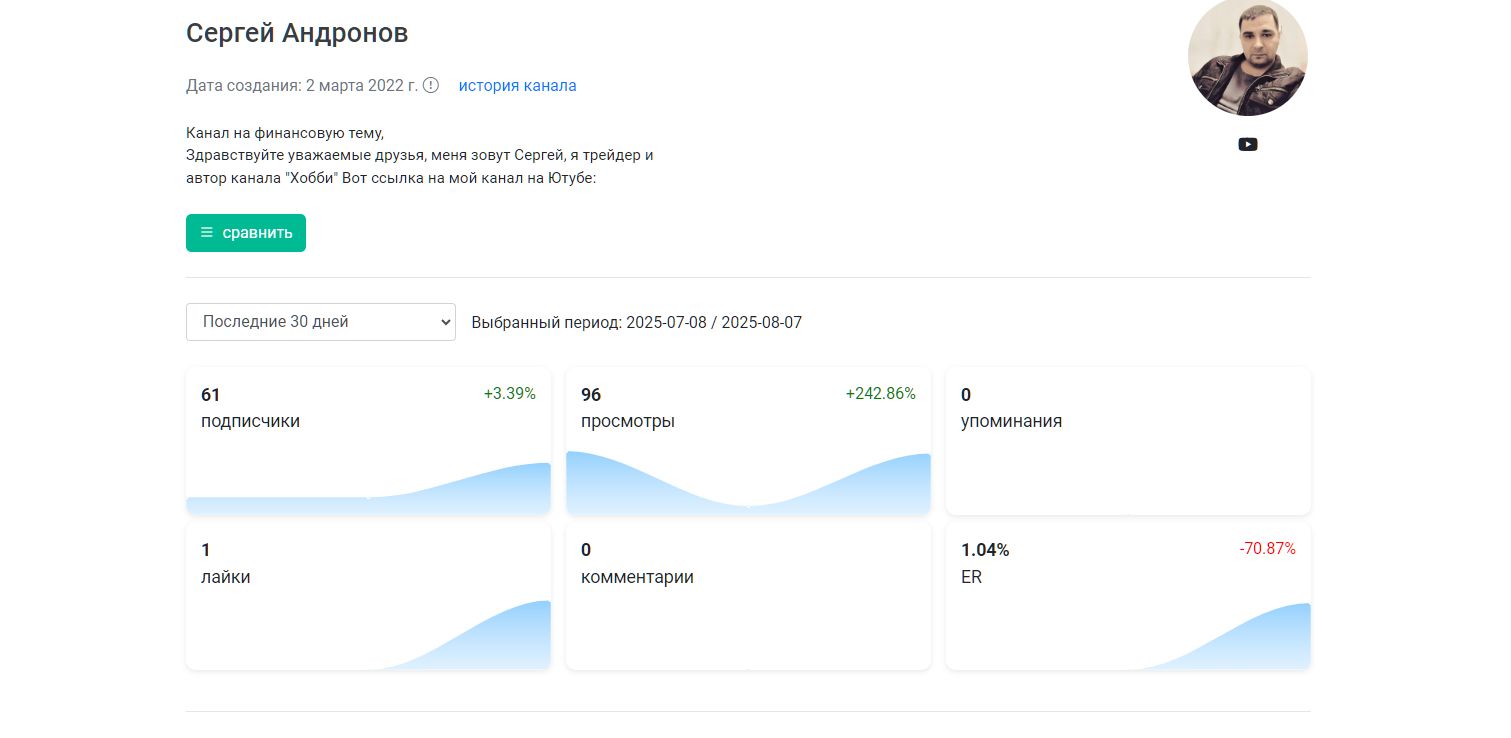This screenshot has height=738, width=1511.
Task: Click the 1.04% ER value
Action: tap(985, 550)
